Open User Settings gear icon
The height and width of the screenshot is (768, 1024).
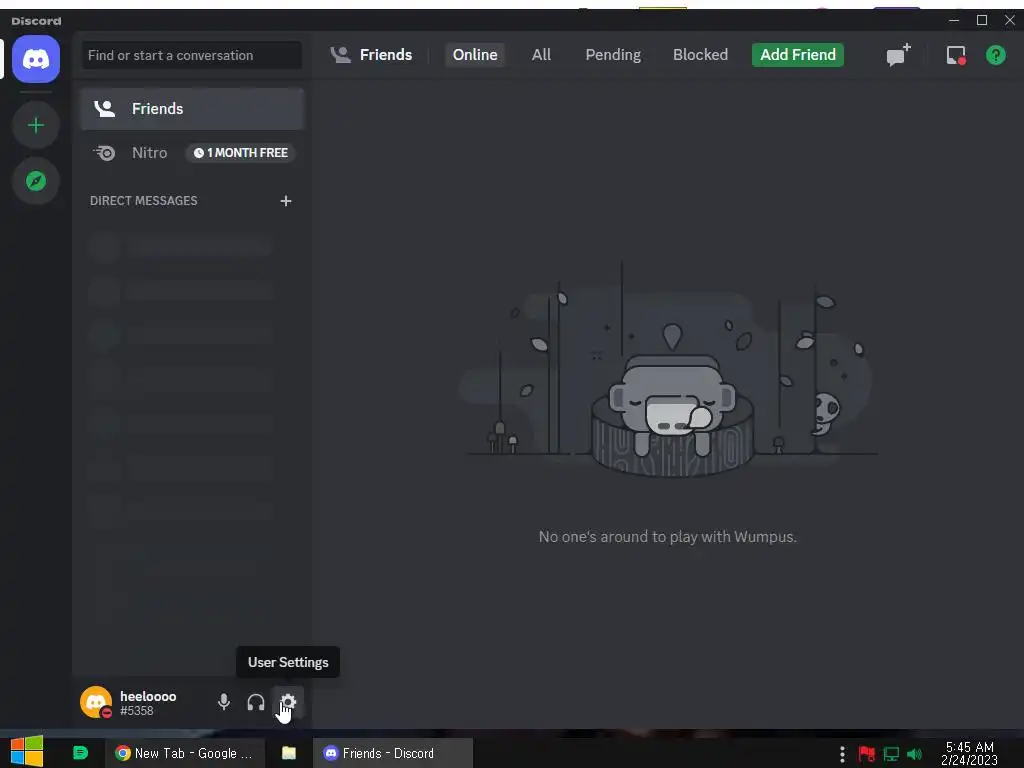[288, 702]
